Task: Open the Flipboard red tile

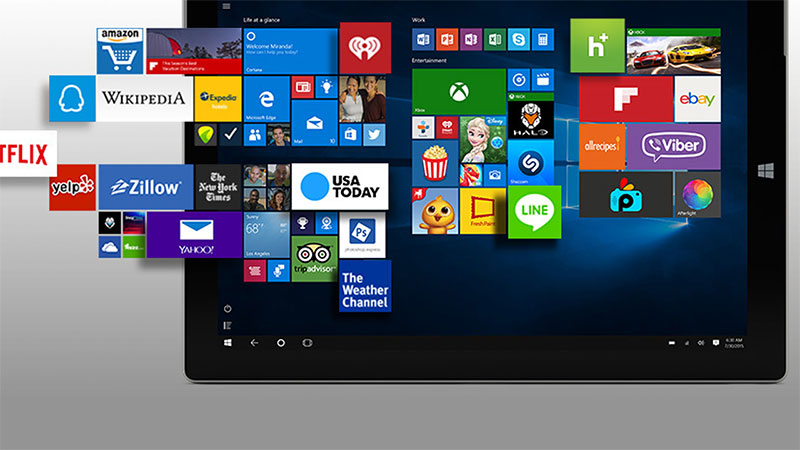Action: click(625, 99)
